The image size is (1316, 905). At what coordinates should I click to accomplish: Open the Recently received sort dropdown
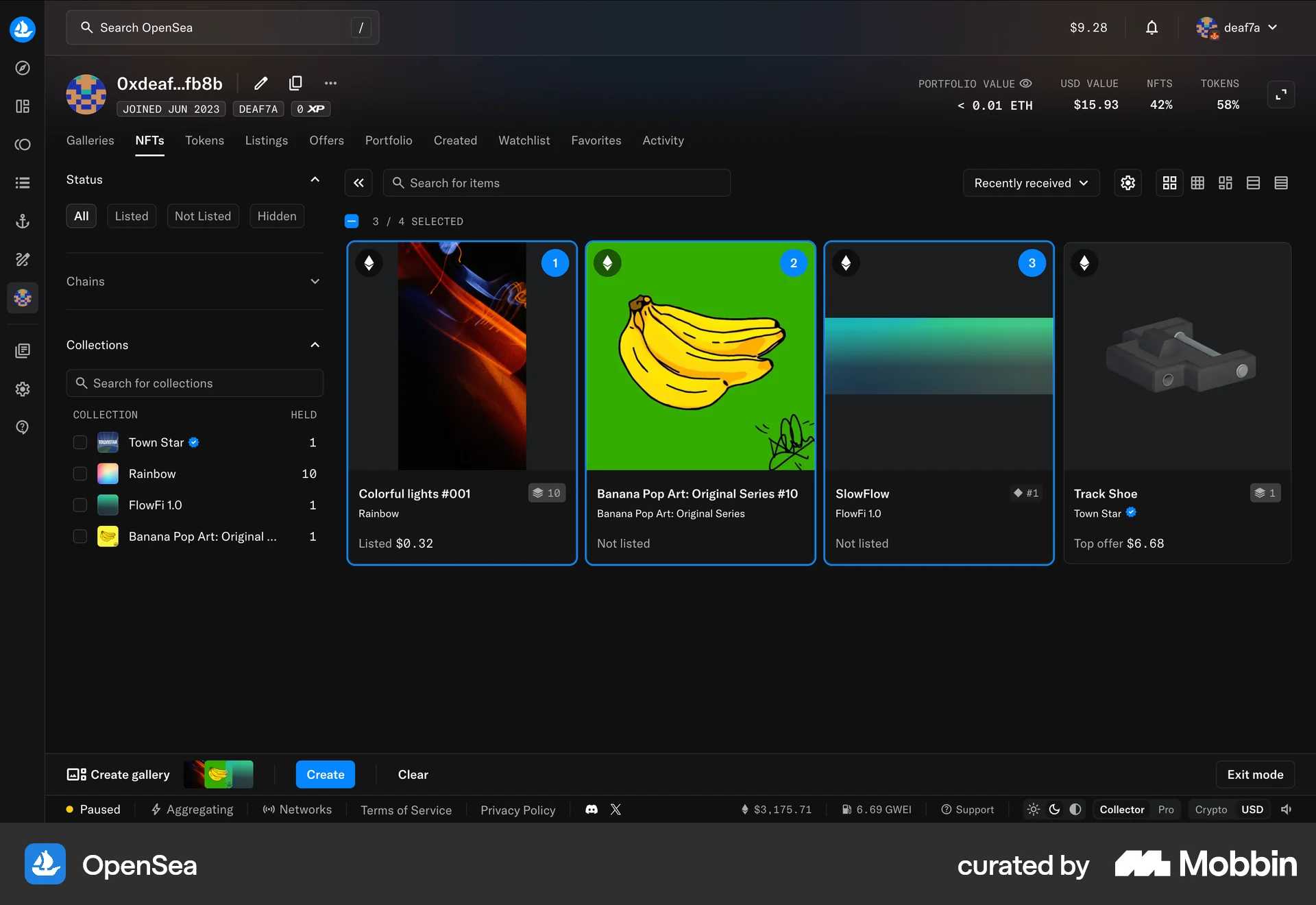point(1031,182)
